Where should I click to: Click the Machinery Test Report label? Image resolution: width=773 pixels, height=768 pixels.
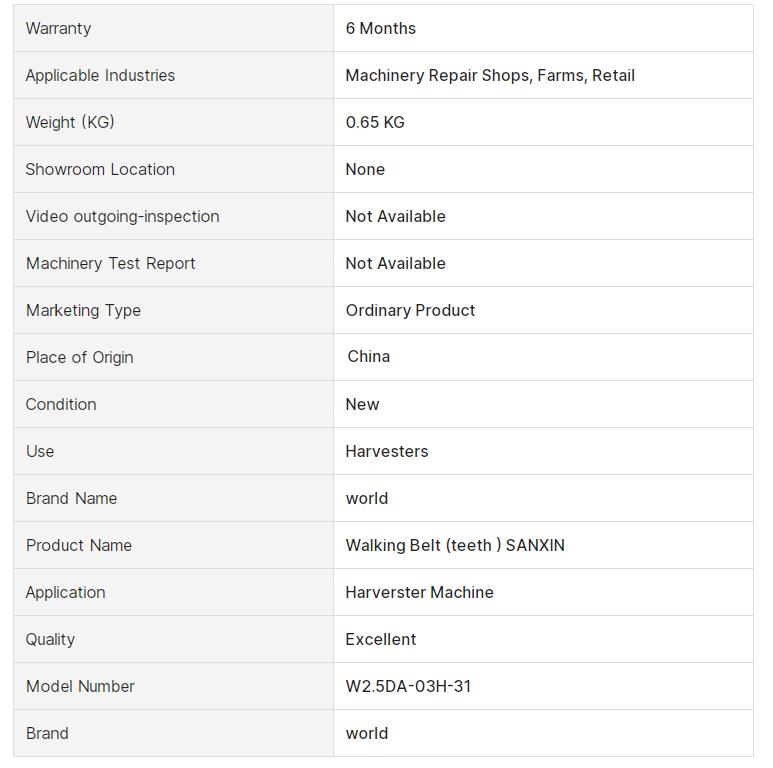pyautogui.click(x=110, y=263)
